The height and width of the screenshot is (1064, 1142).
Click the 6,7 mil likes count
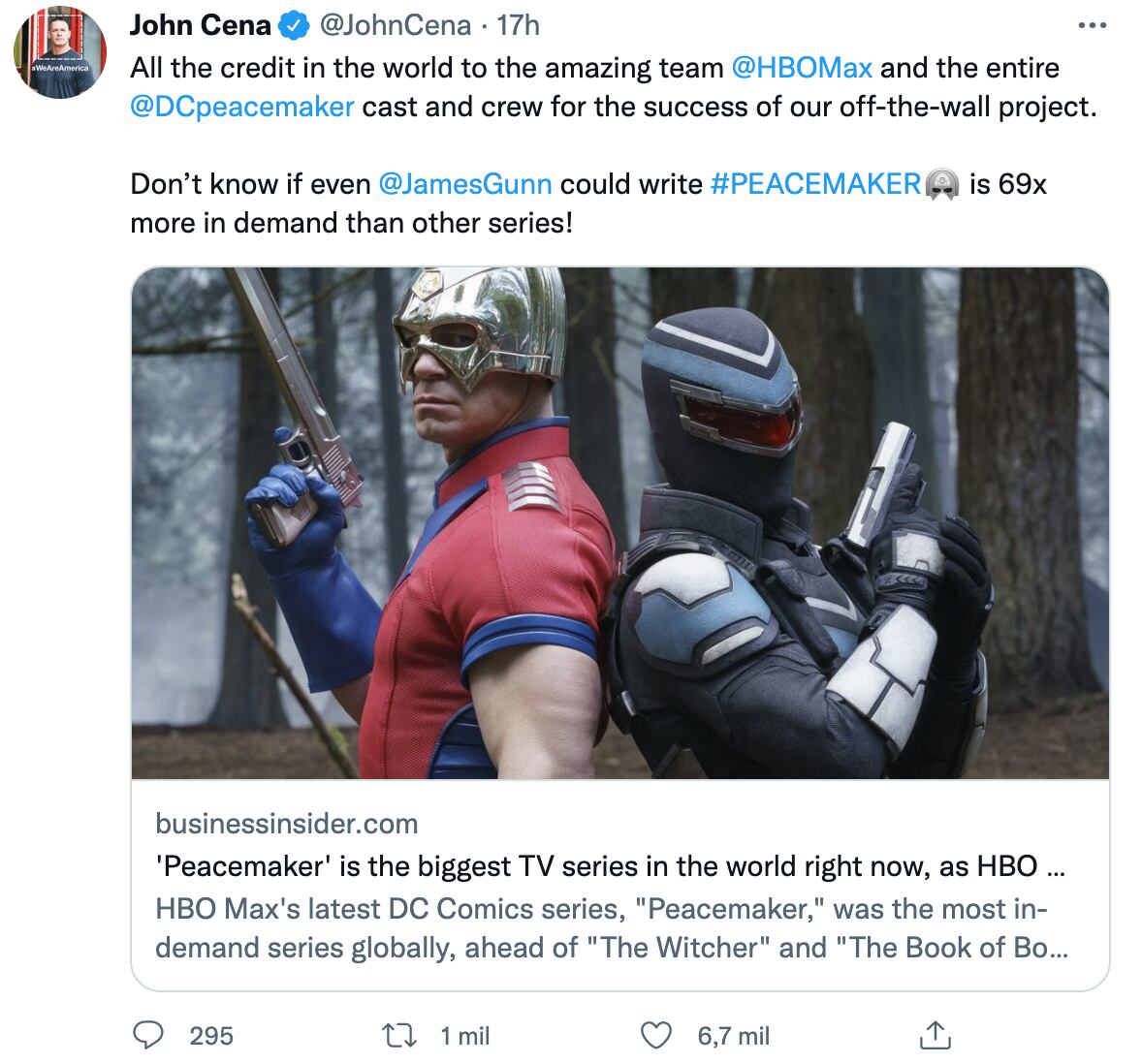pyautogui.click(x=733, y=1036)
